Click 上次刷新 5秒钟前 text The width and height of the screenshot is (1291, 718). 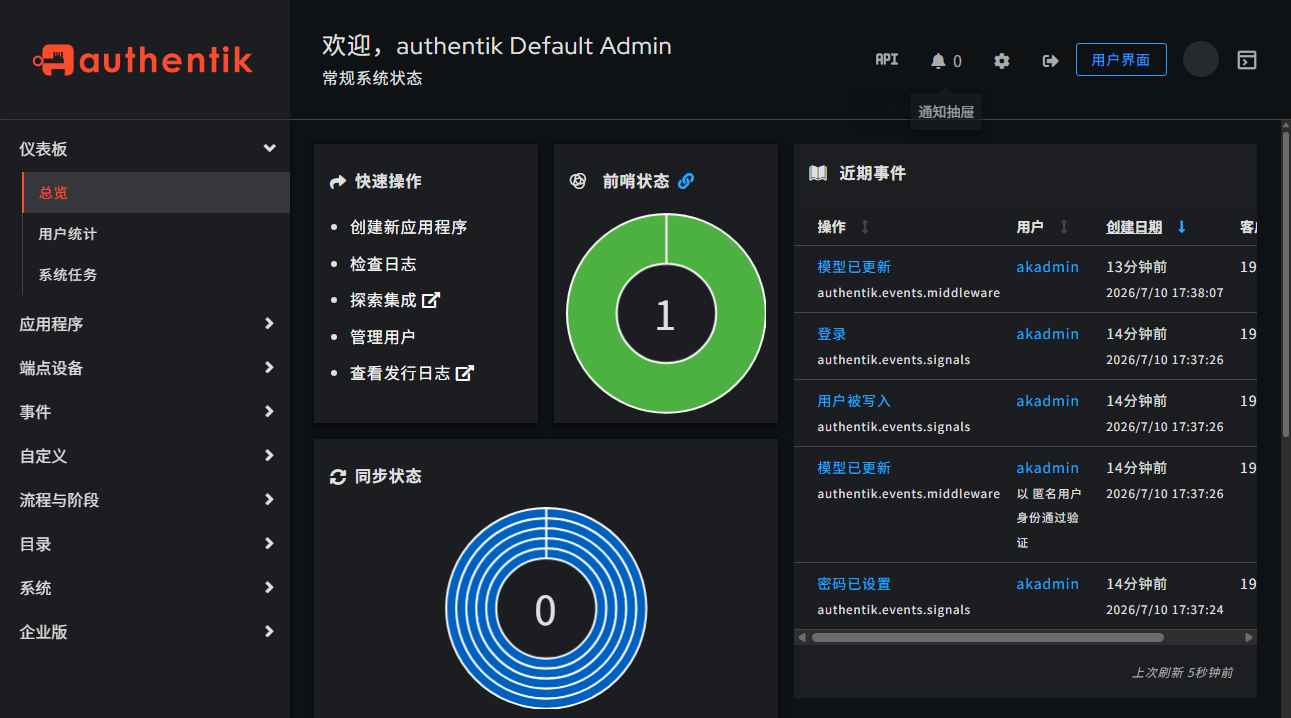click(x=1183, y=673)
